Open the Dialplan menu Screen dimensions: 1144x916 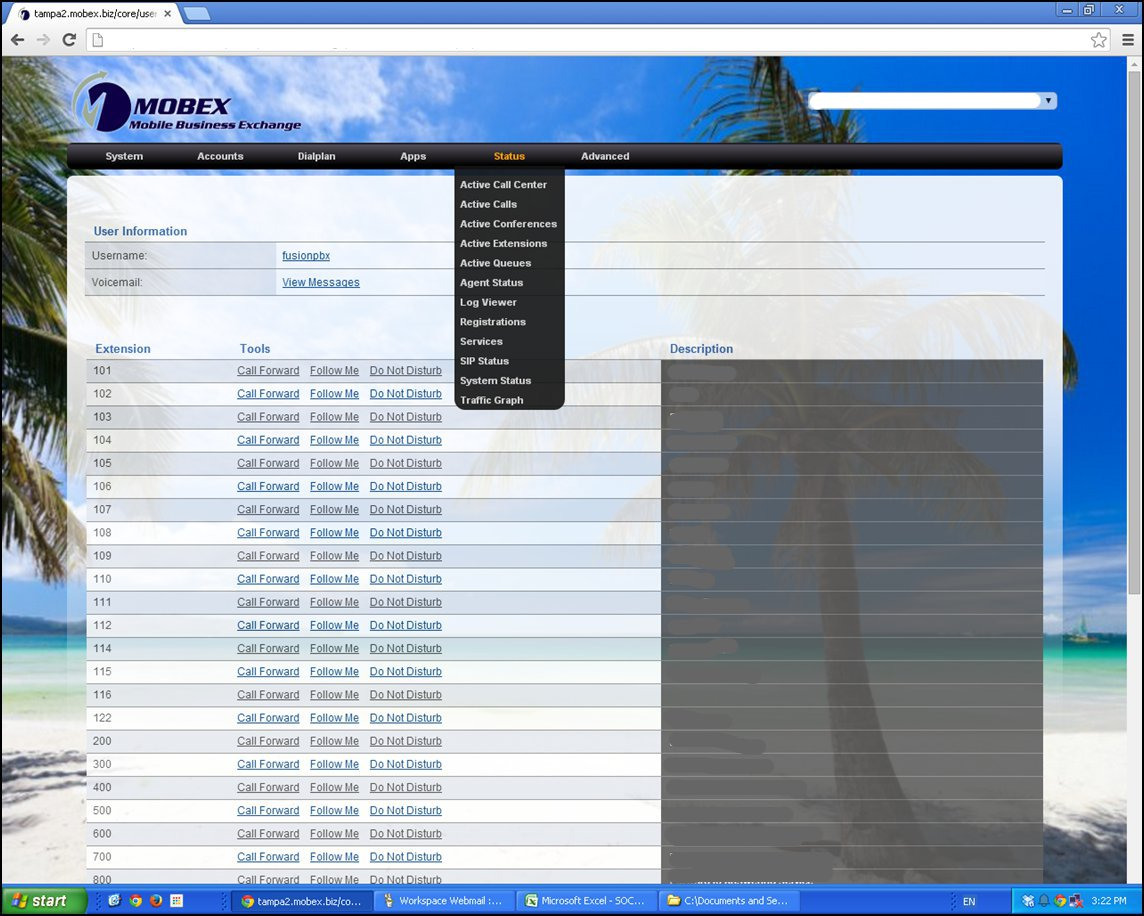tap(316, 156)
